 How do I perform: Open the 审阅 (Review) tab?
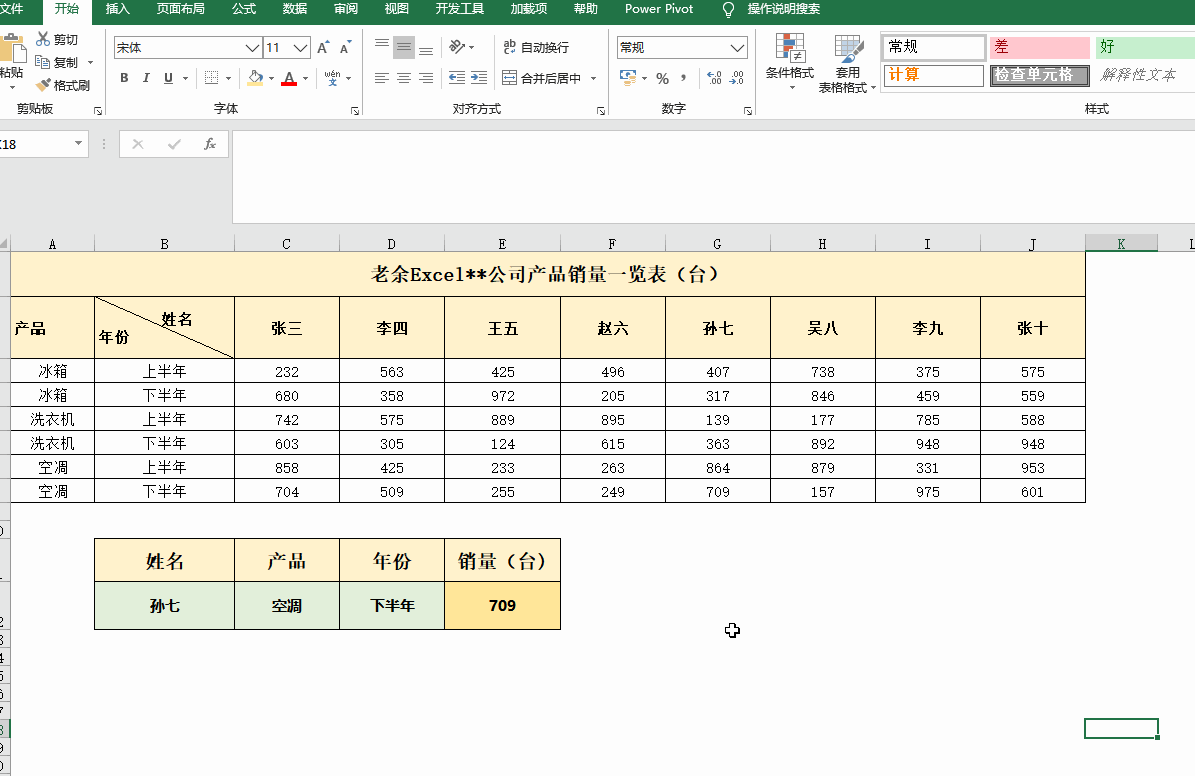(346, 9)
